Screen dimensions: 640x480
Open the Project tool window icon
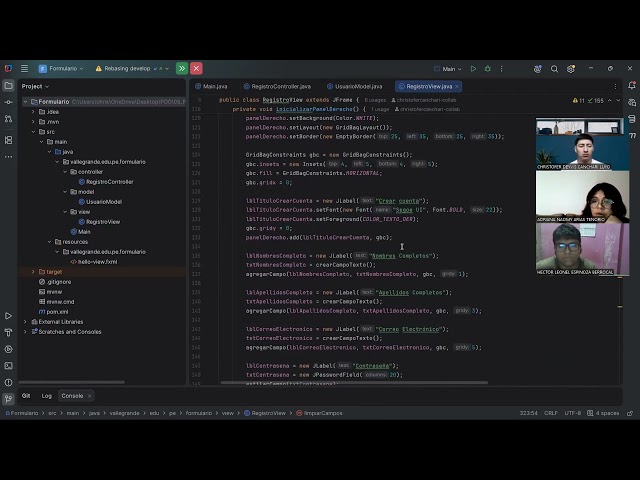click(8, 86)
